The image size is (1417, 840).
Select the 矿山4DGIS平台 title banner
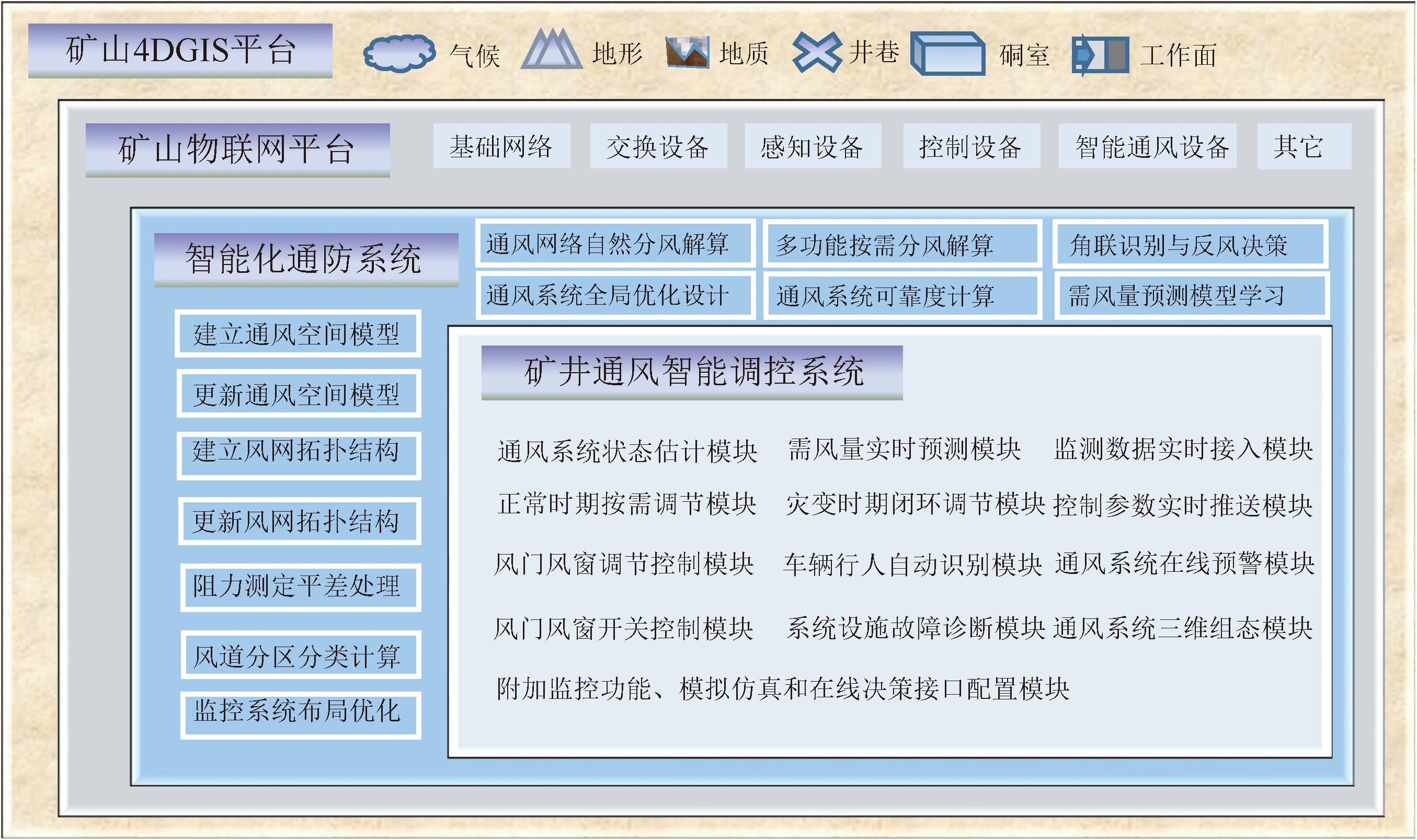point(180,50)
